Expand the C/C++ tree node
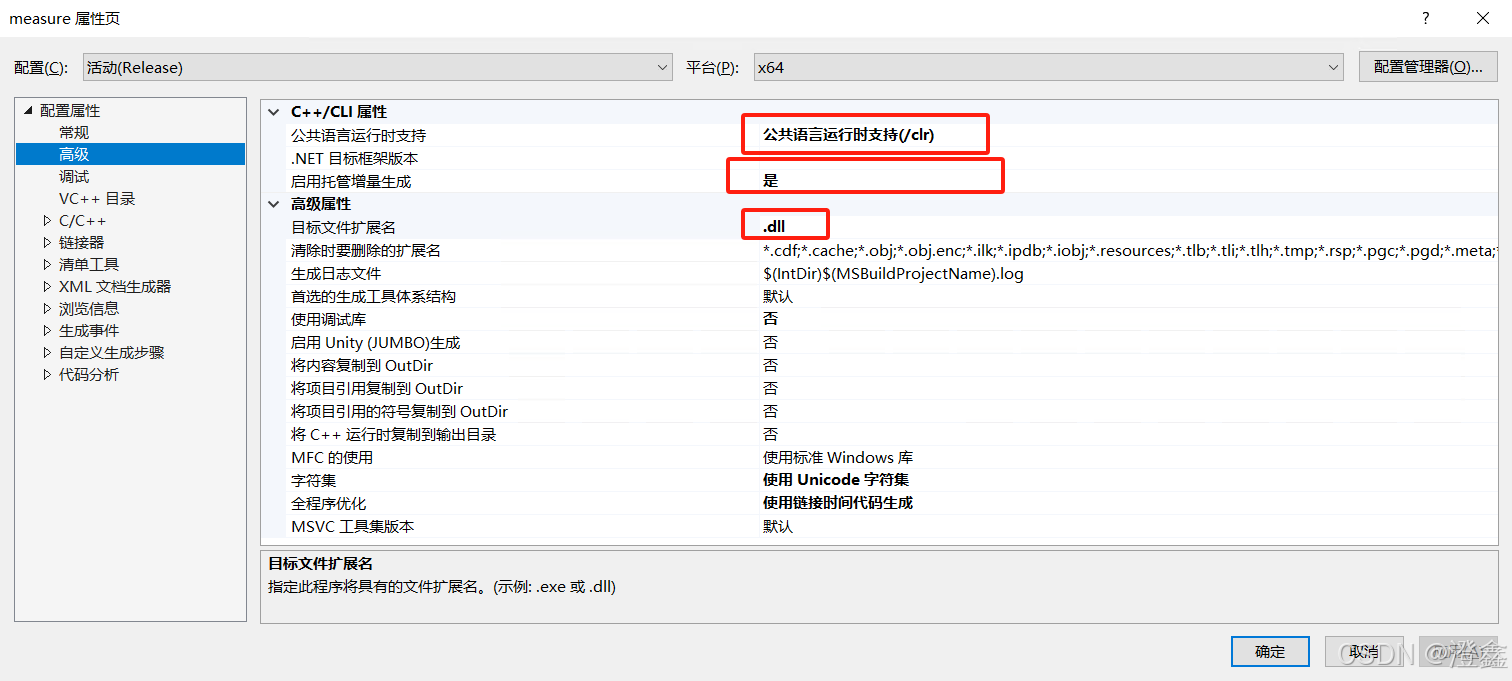This screenshot has width=1512, height=681. pos(47,220)
